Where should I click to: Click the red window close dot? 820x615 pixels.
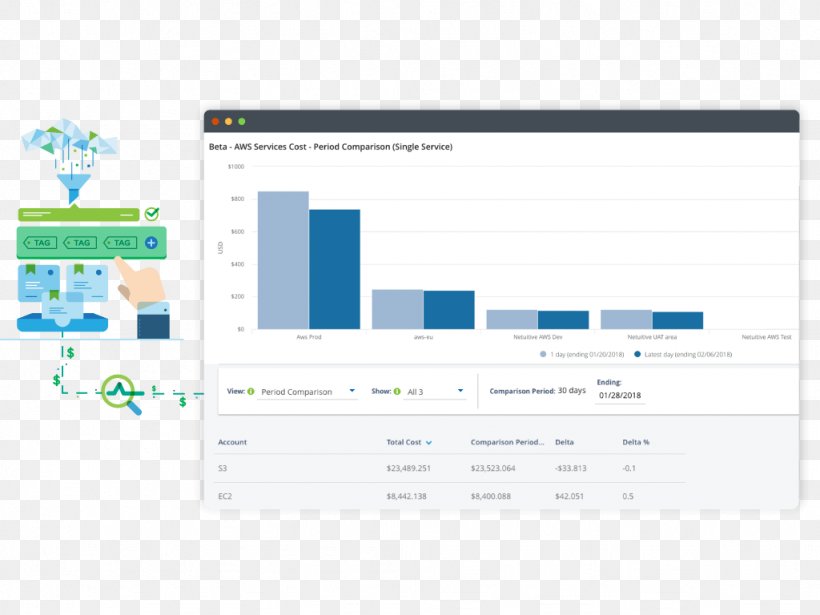pos(215,121)
